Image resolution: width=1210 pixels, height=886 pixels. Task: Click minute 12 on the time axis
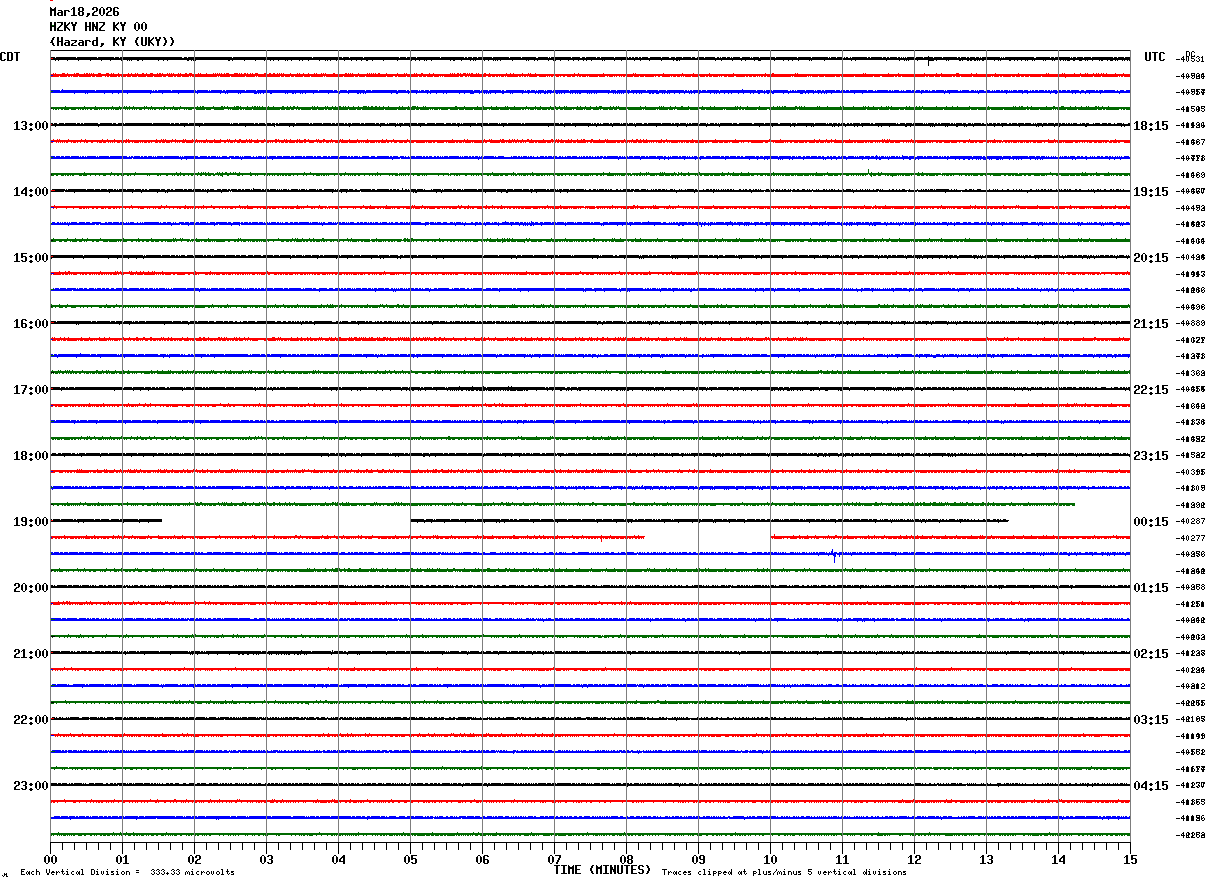(914, 860)
